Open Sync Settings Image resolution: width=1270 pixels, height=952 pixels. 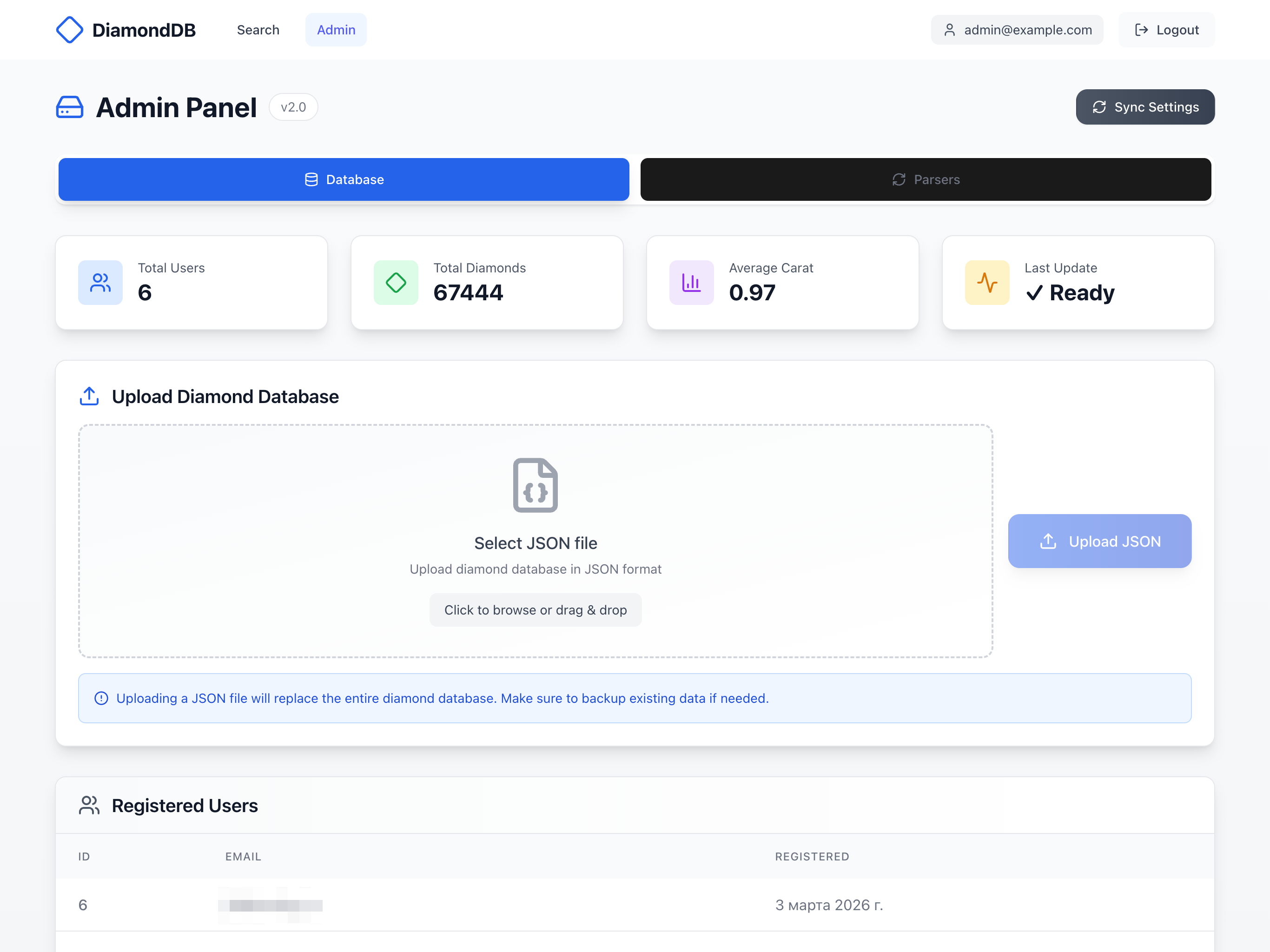[x=1145, y=107]
